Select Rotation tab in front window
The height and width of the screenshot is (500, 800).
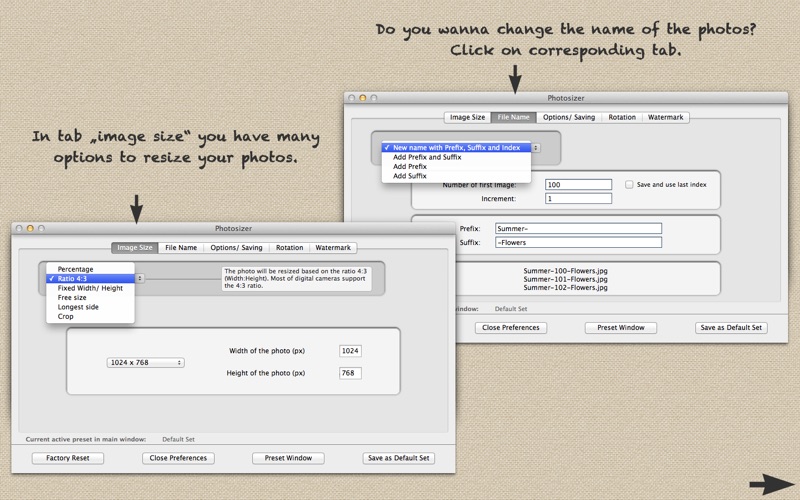[x=289, y=247]
